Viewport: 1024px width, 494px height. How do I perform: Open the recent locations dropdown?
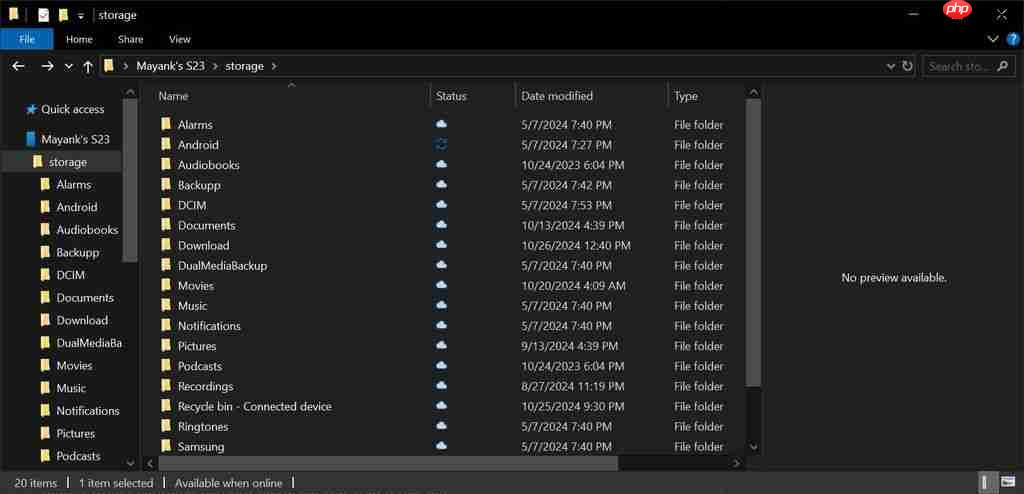tap(68, 66)
